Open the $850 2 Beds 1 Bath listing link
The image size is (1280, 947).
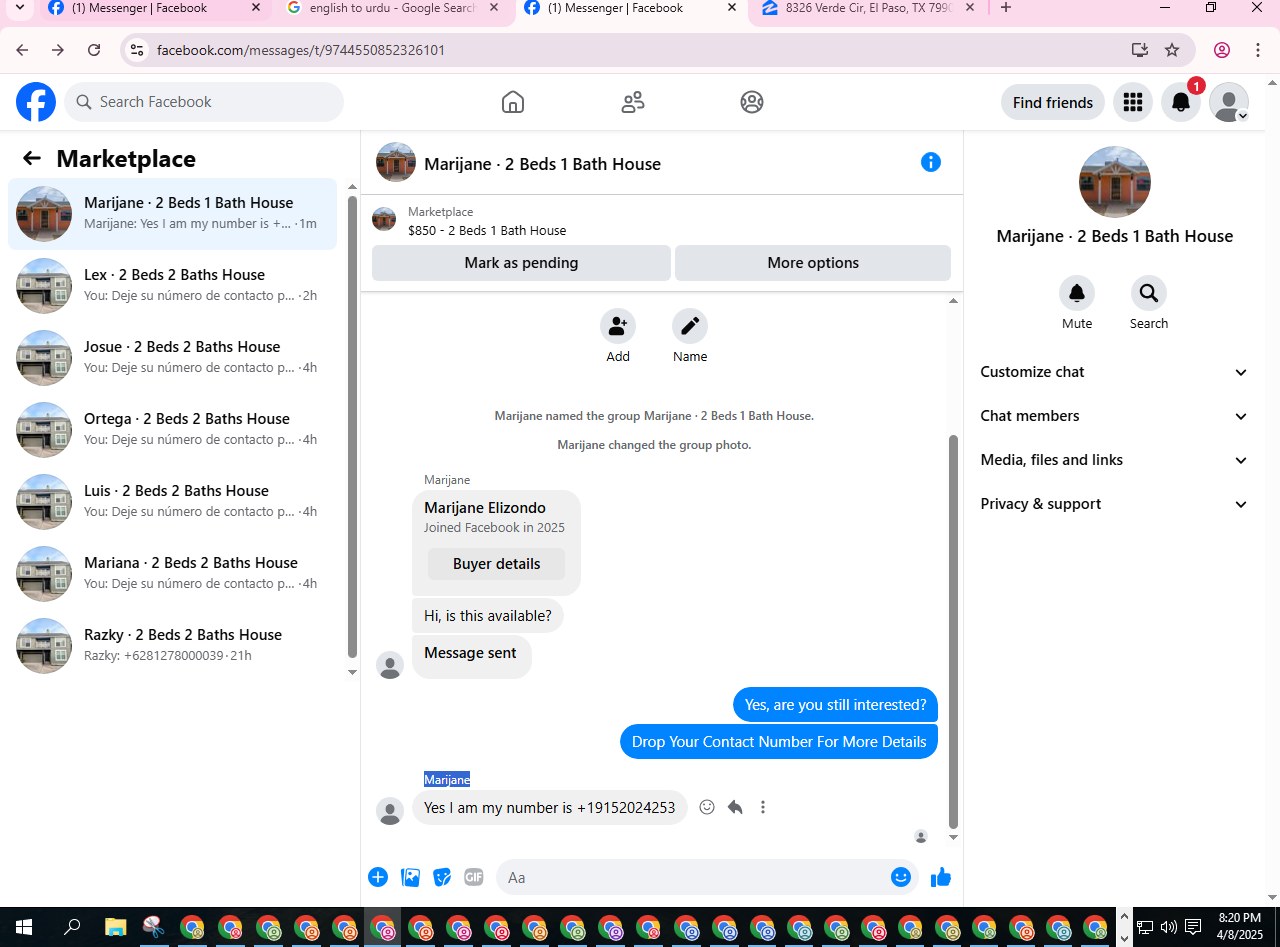(487, 230)
